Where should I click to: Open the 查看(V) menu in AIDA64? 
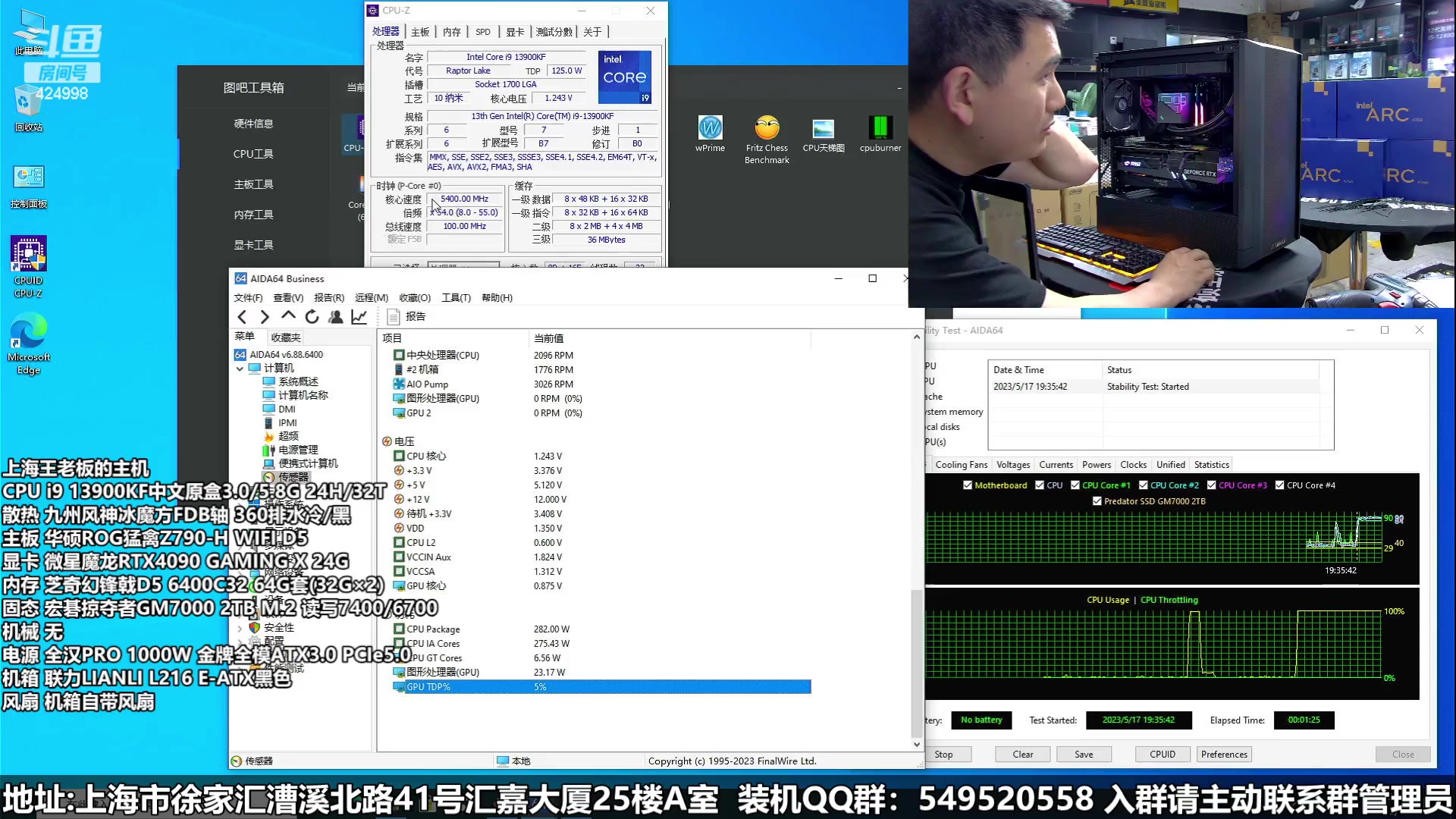point(288,297)
